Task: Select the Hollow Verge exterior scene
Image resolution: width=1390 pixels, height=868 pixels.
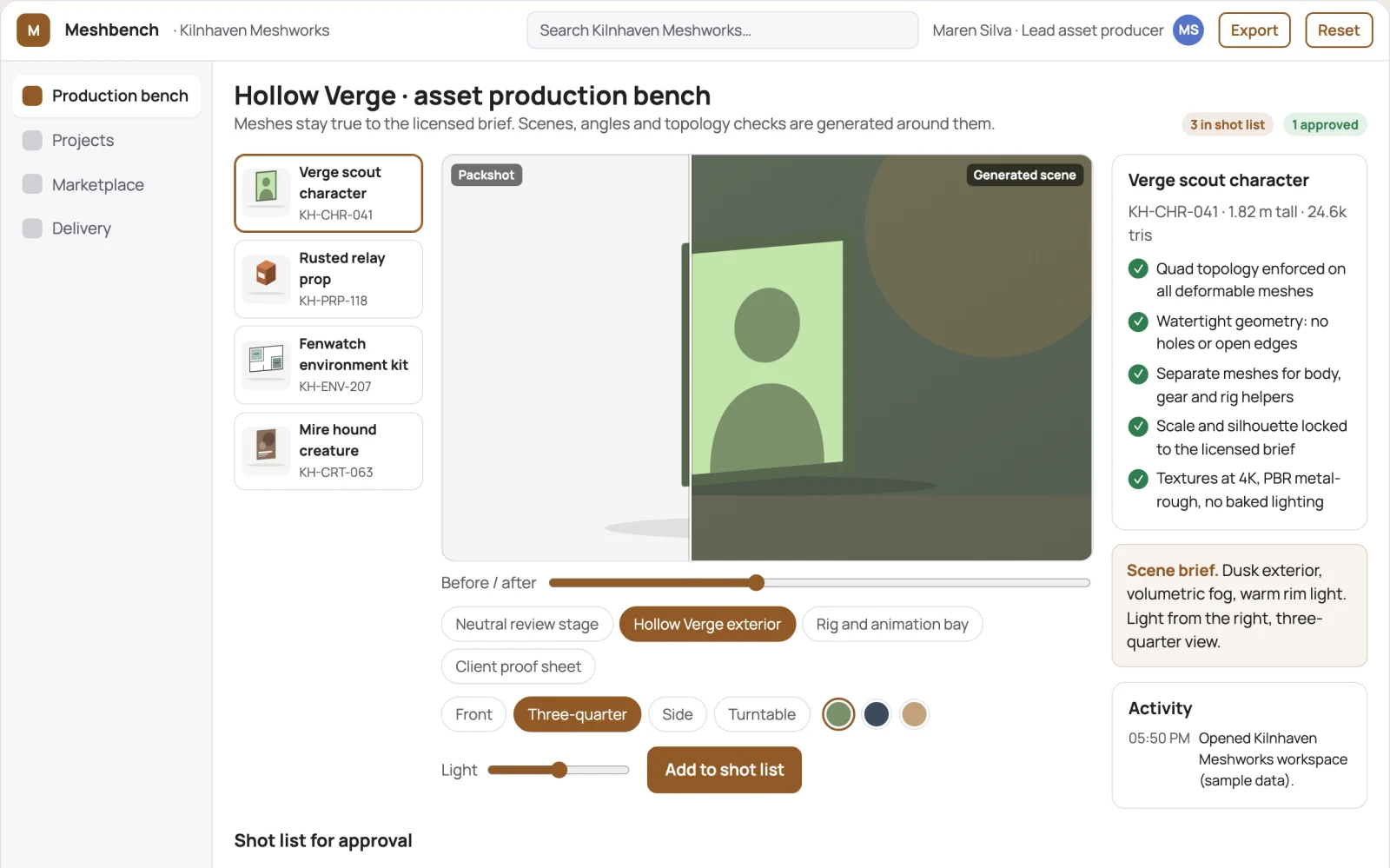Action: point(707,625)
